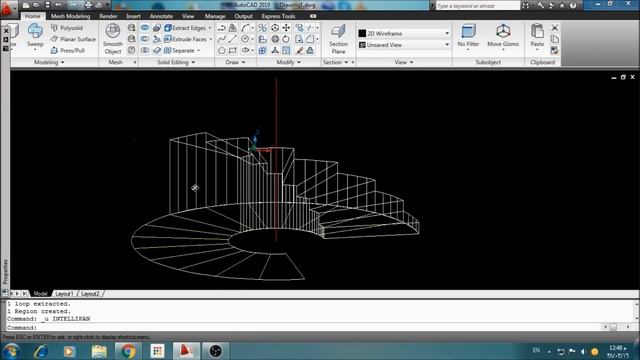This screenshot has height=360, width=640.
Task: Open the Manage ribbon tab
Action: tap(215, 16)
